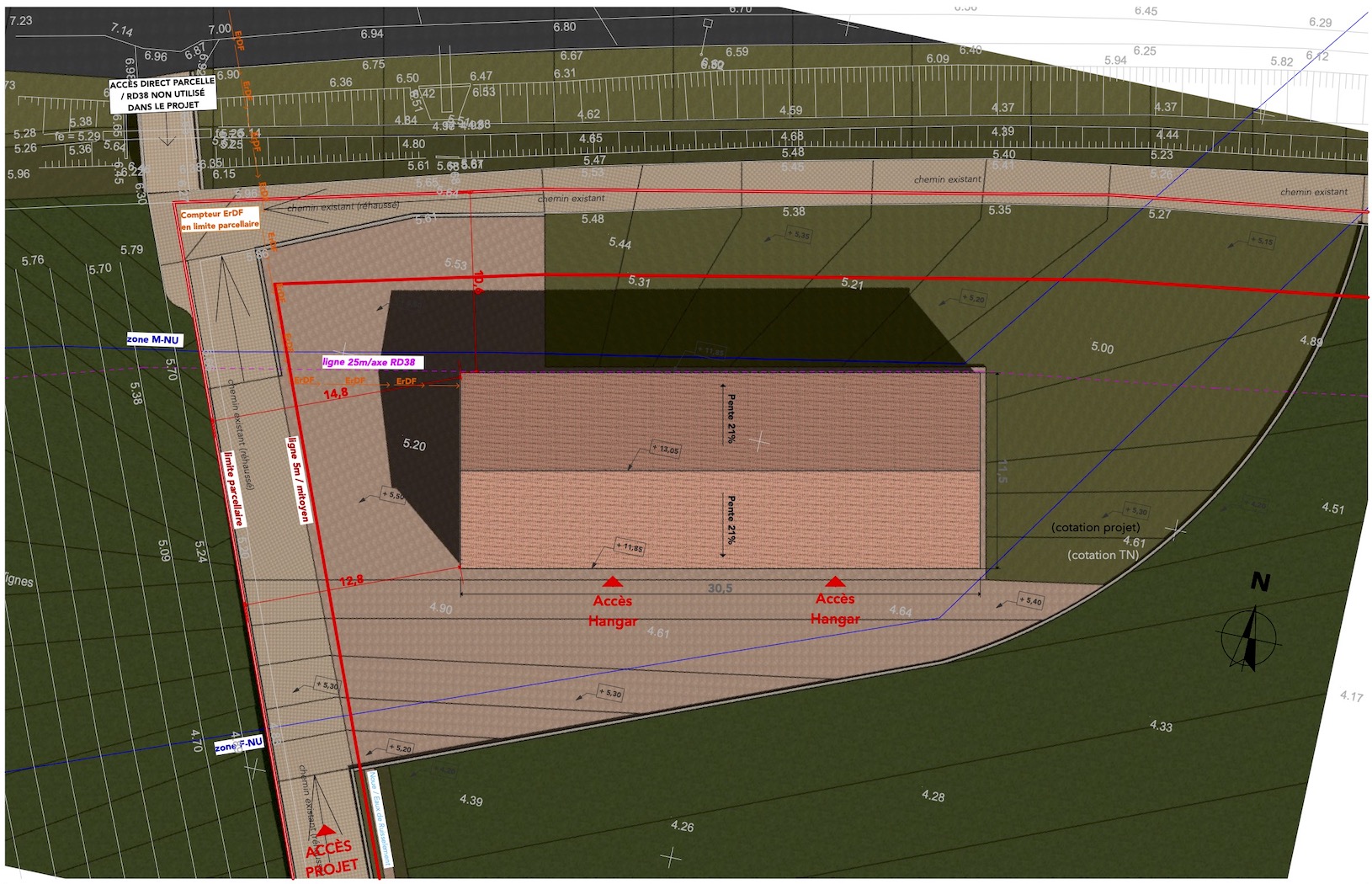1372x884 pixels.
Task: Select the +5,40 elevation tag near the curve
Action: [x=1030, y=600]
